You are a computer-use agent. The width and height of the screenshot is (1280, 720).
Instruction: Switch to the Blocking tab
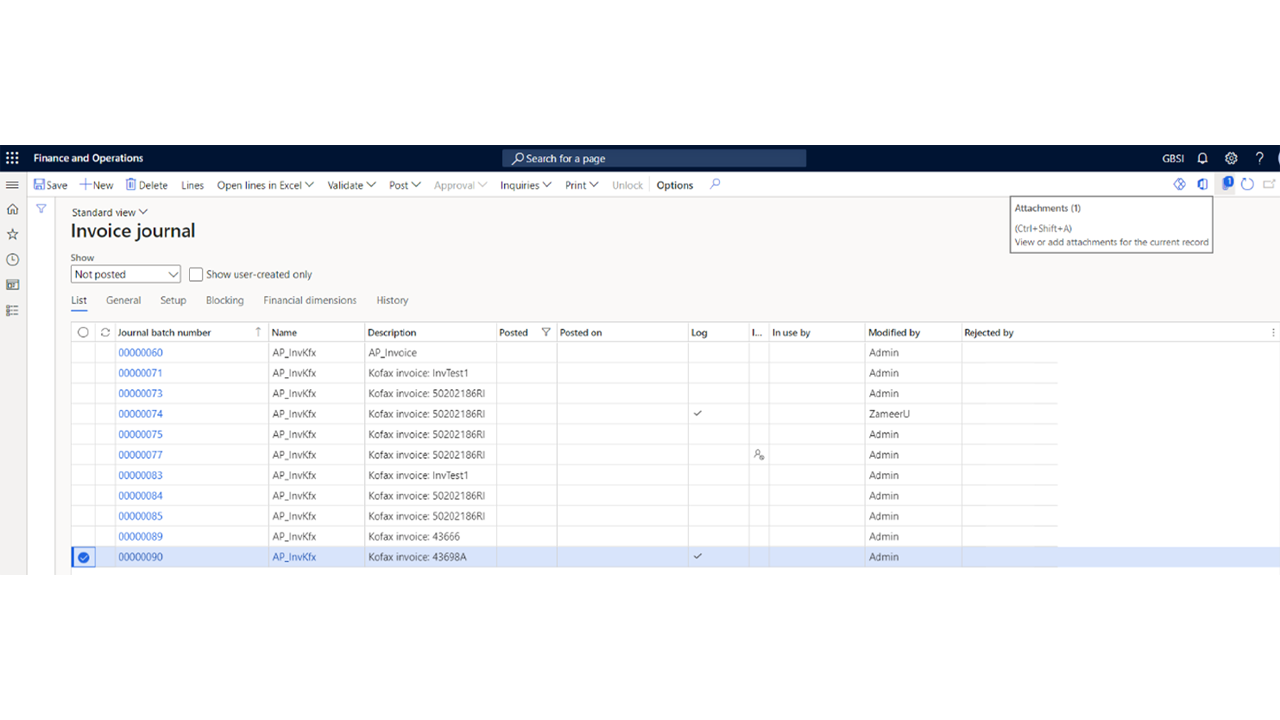pos(225,300)
